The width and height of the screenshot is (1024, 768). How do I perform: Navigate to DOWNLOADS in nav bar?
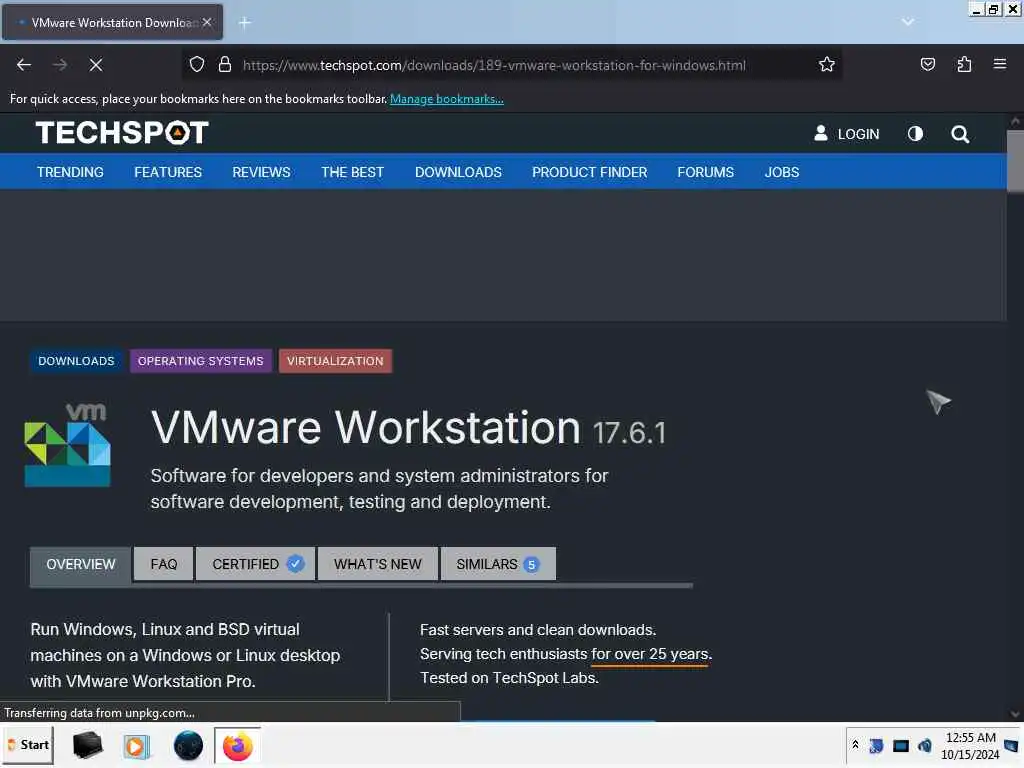458,172
